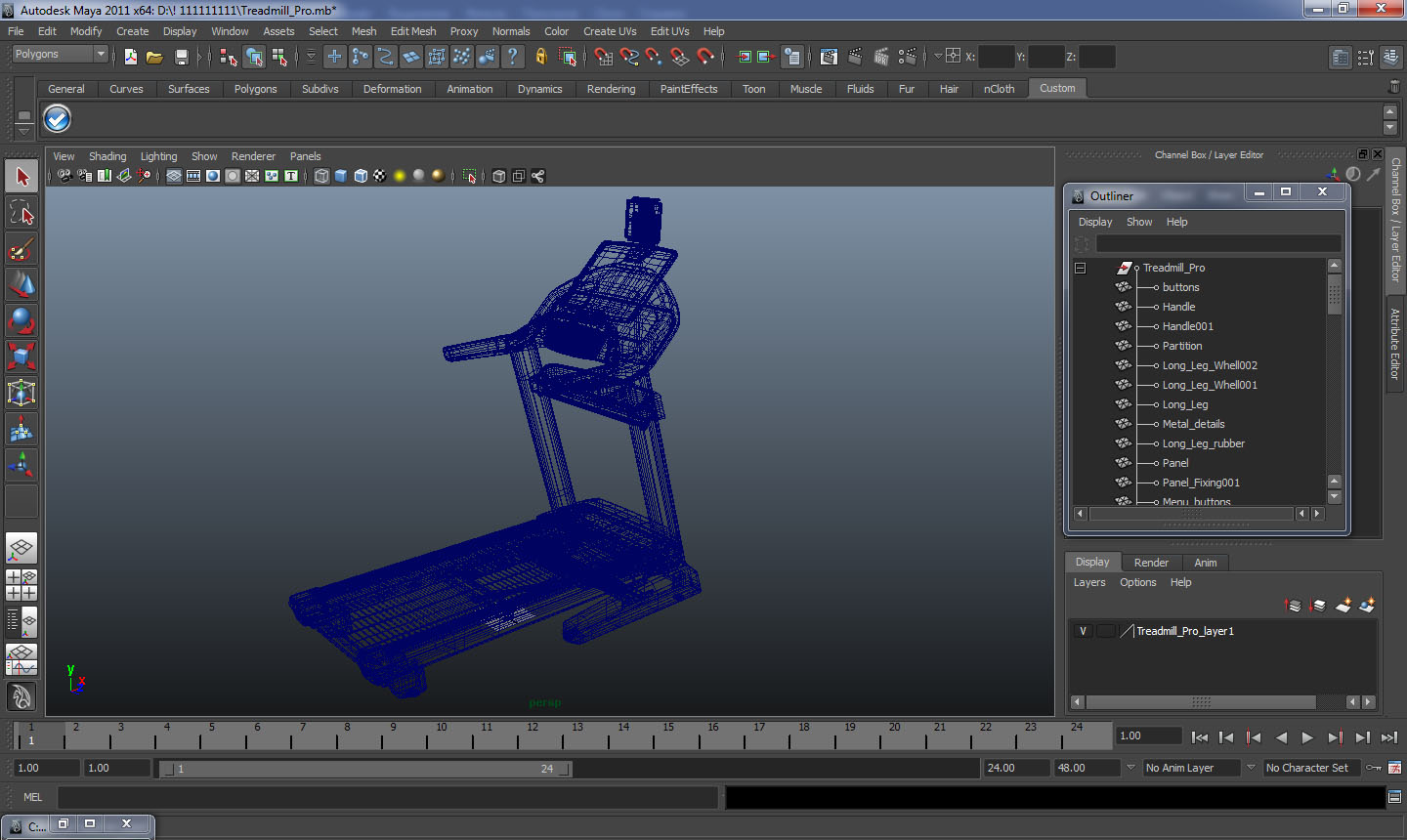The image size is (1407, 840).
Task: Open the Create UVs menu
Action: 610,31
